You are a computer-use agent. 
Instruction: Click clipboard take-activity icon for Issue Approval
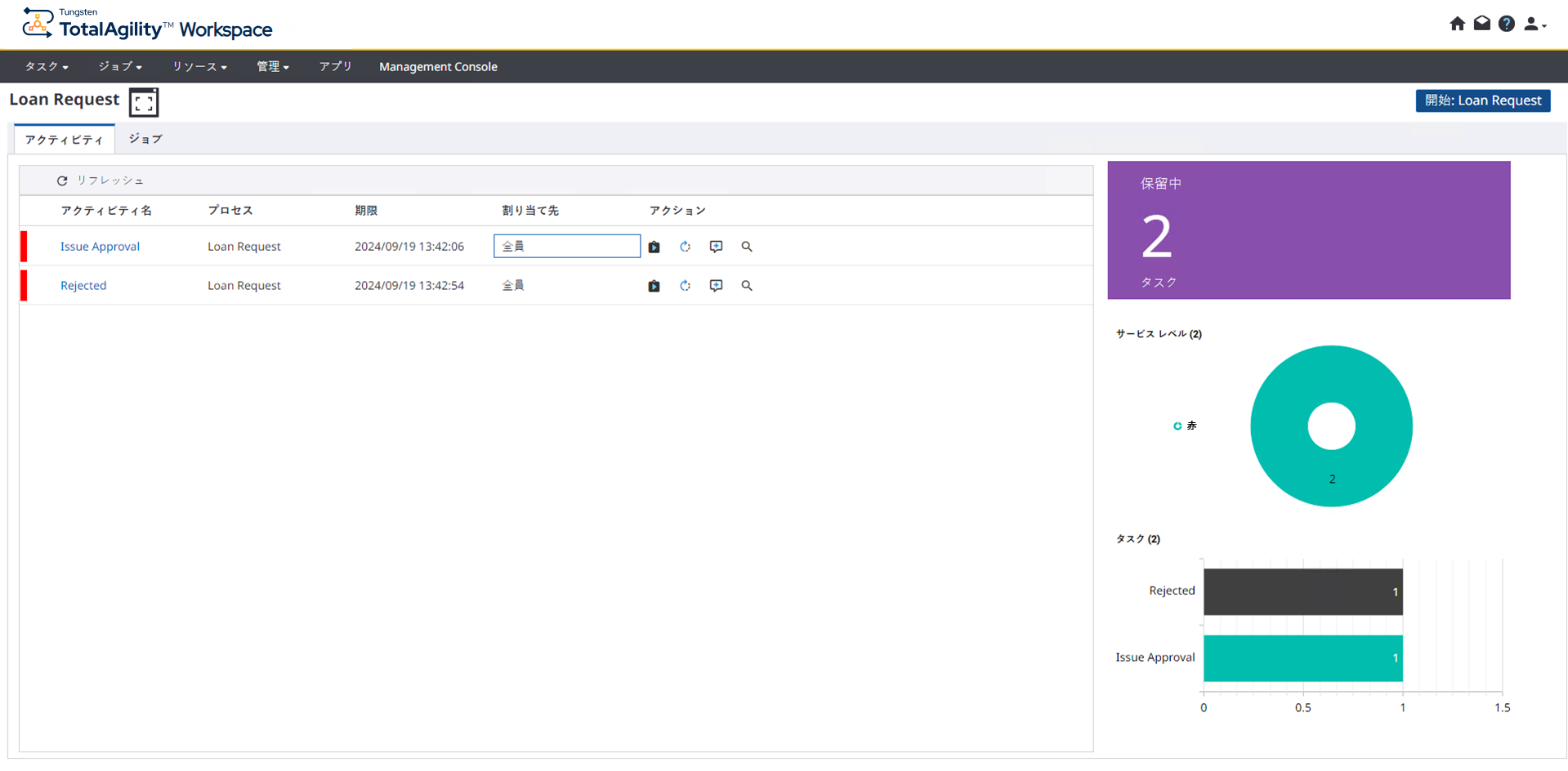pyautogui.click(x=654, y=247)
